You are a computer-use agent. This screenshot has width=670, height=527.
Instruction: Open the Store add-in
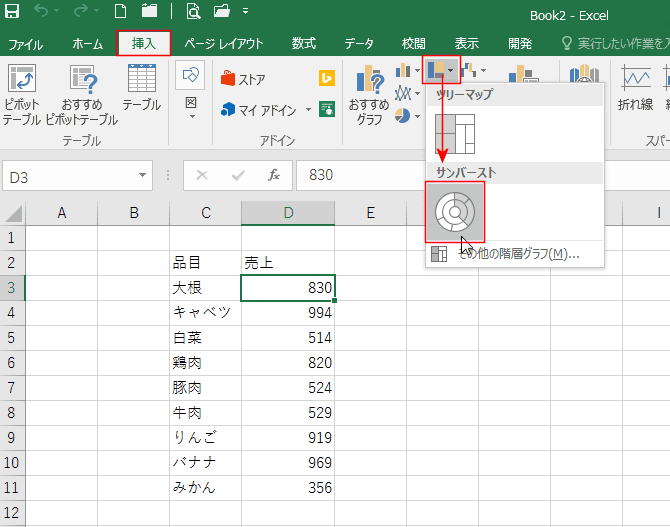click(243, 79)
